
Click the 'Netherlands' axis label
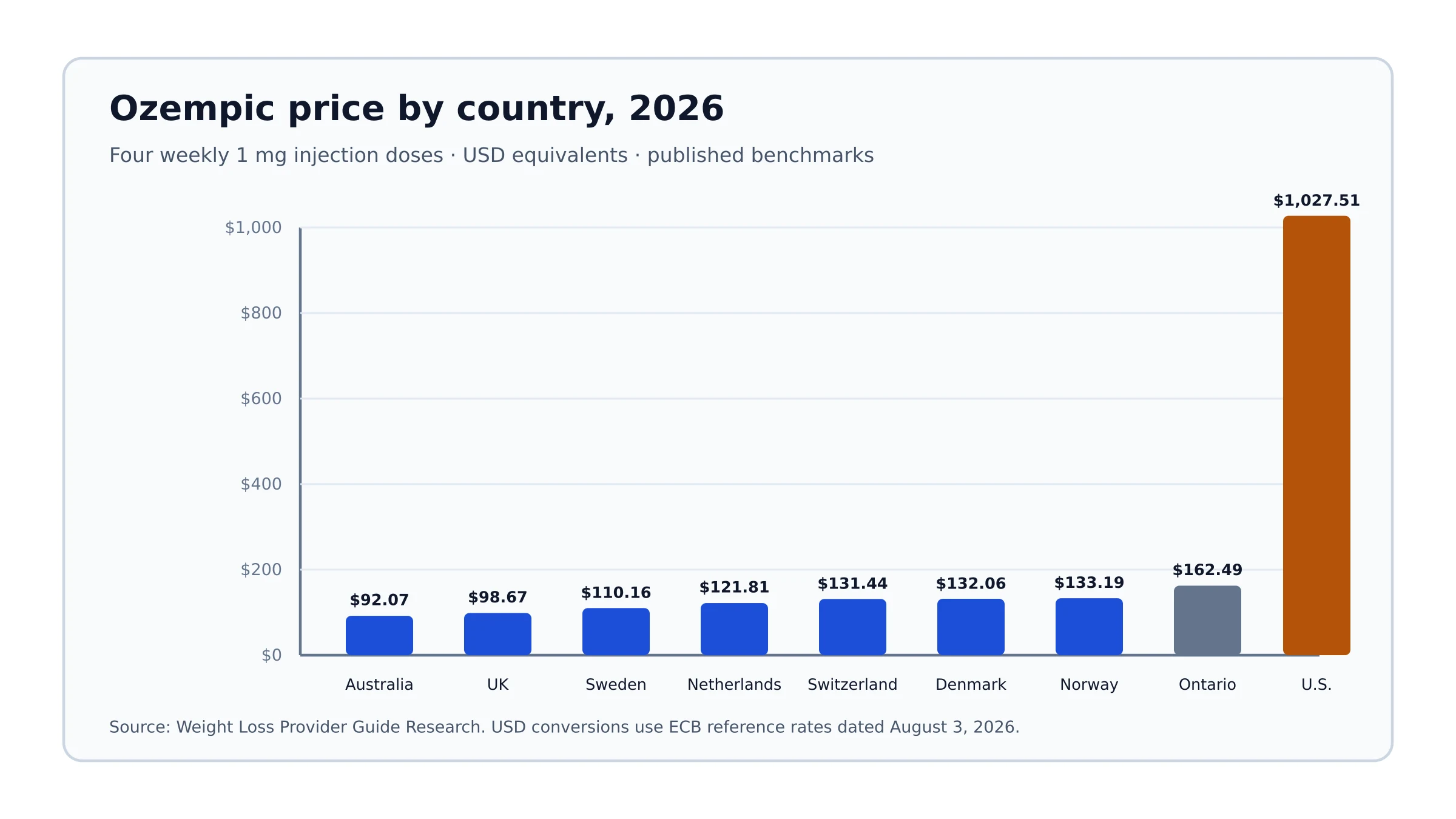(734, 685)
